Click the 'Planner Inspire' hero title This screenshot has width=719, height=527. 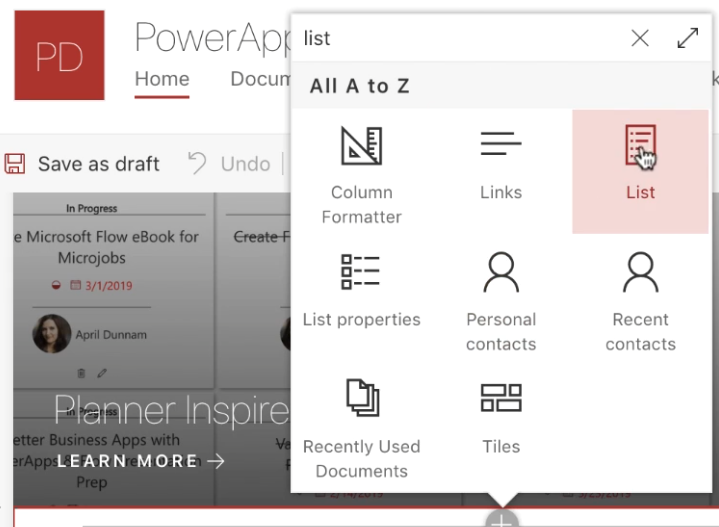pos(172,410)
